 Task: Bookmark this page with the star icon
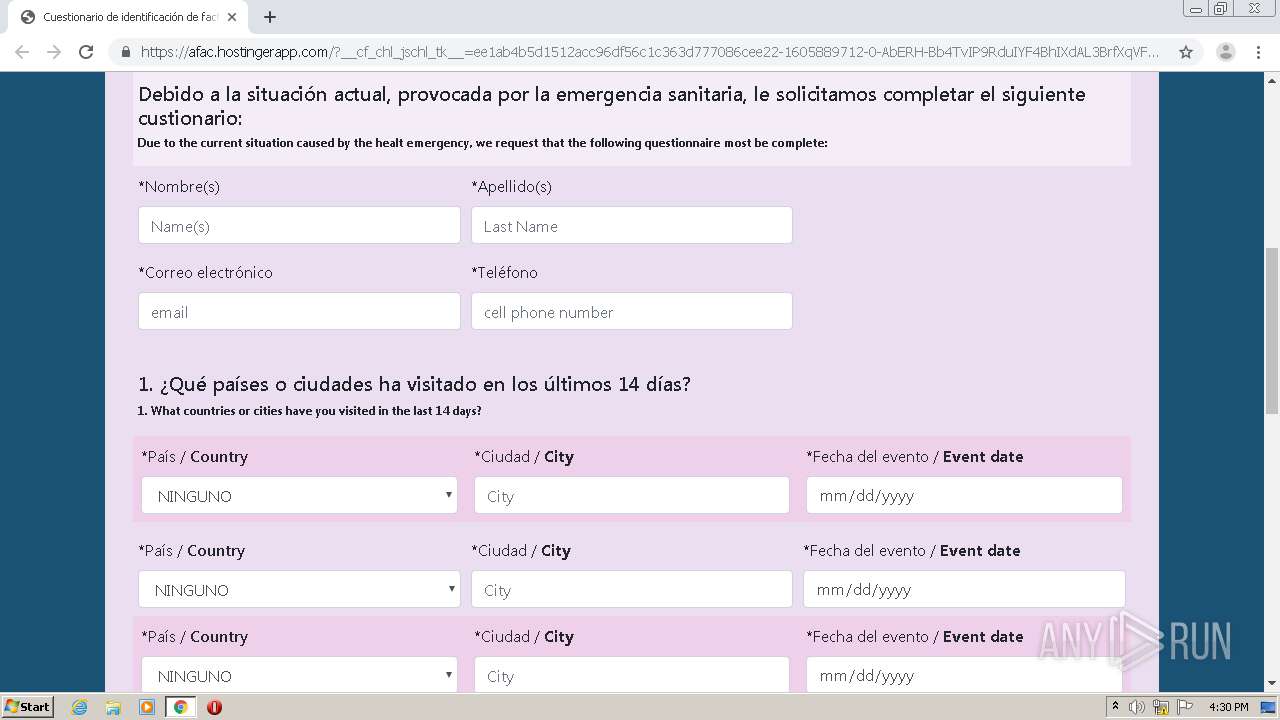point(1186,52)
